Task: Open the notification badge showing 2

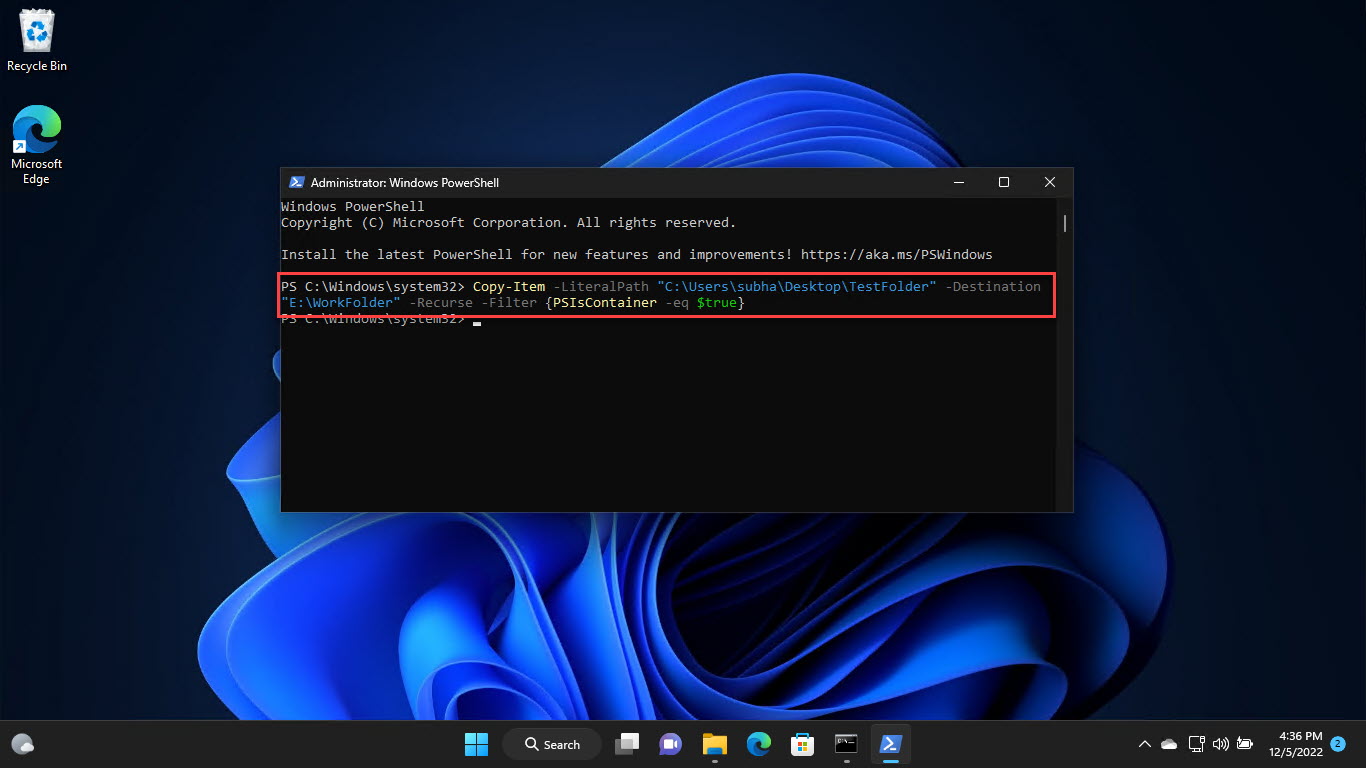Action: coord(1337,744)
